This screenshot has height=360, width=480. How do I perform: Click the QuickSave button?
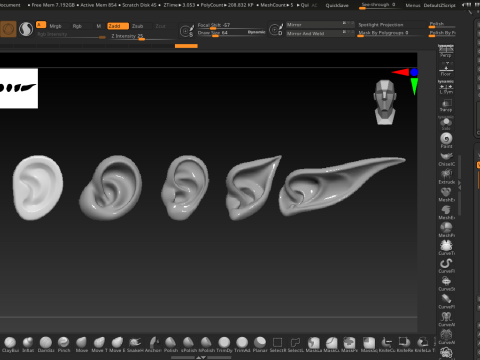[337, 5]
